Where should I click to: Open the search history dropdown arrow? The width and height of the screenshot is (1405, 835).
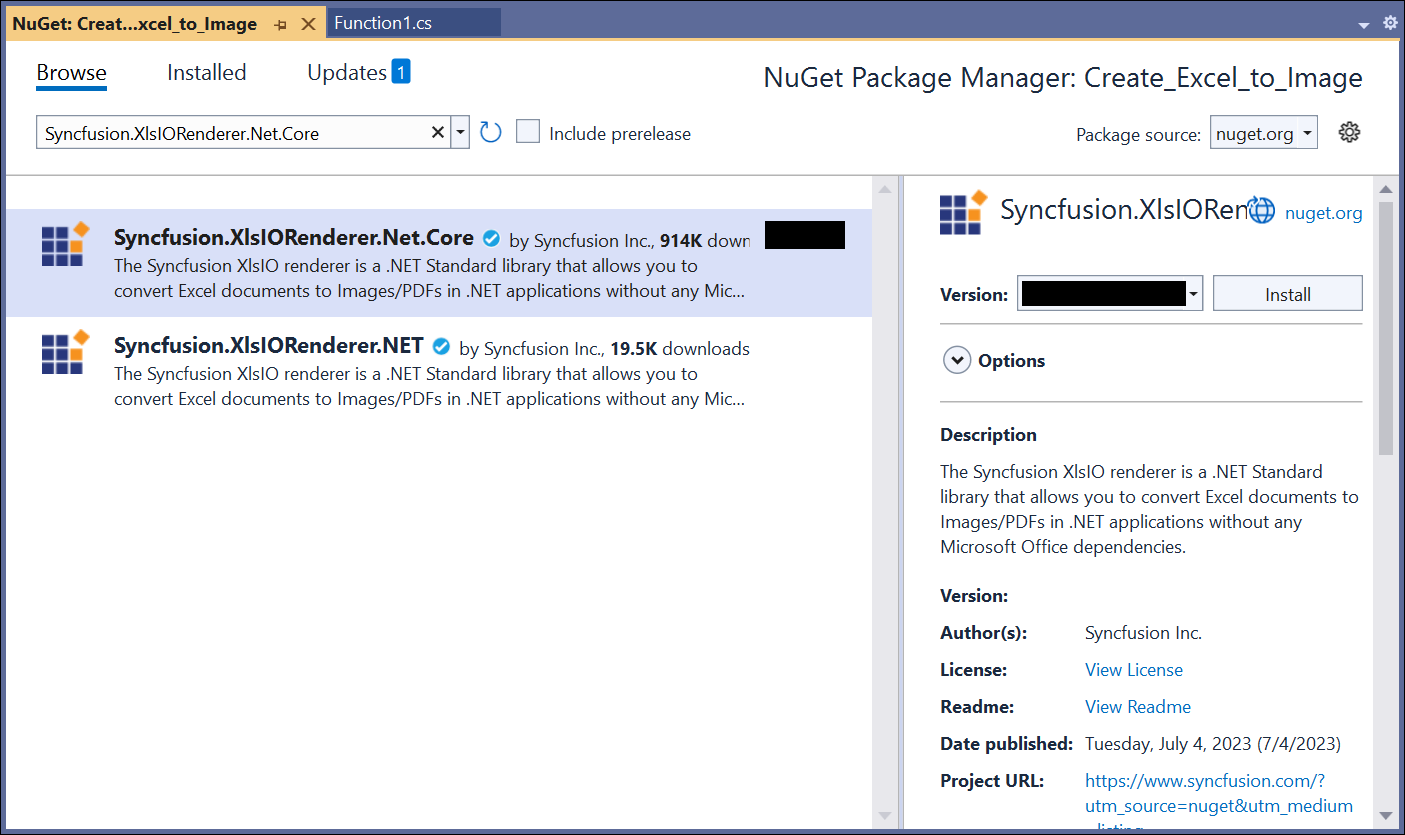click(460, 133)
